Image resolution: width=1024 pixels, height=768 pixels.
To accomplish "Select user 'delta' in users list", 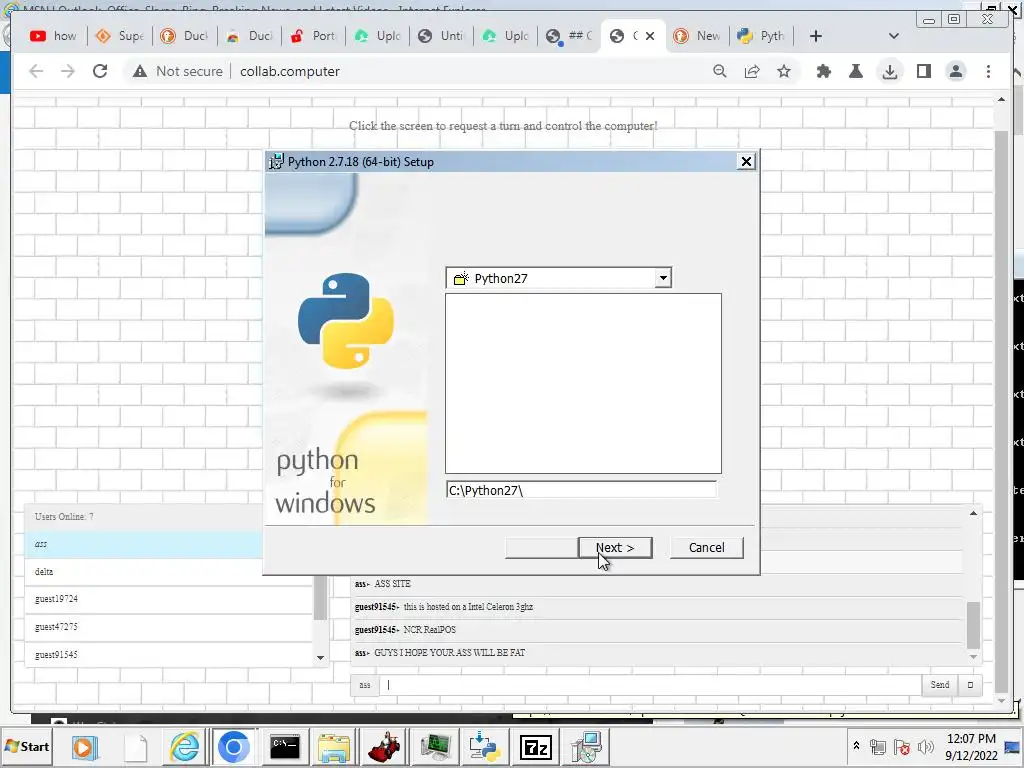I will (168, 571).
